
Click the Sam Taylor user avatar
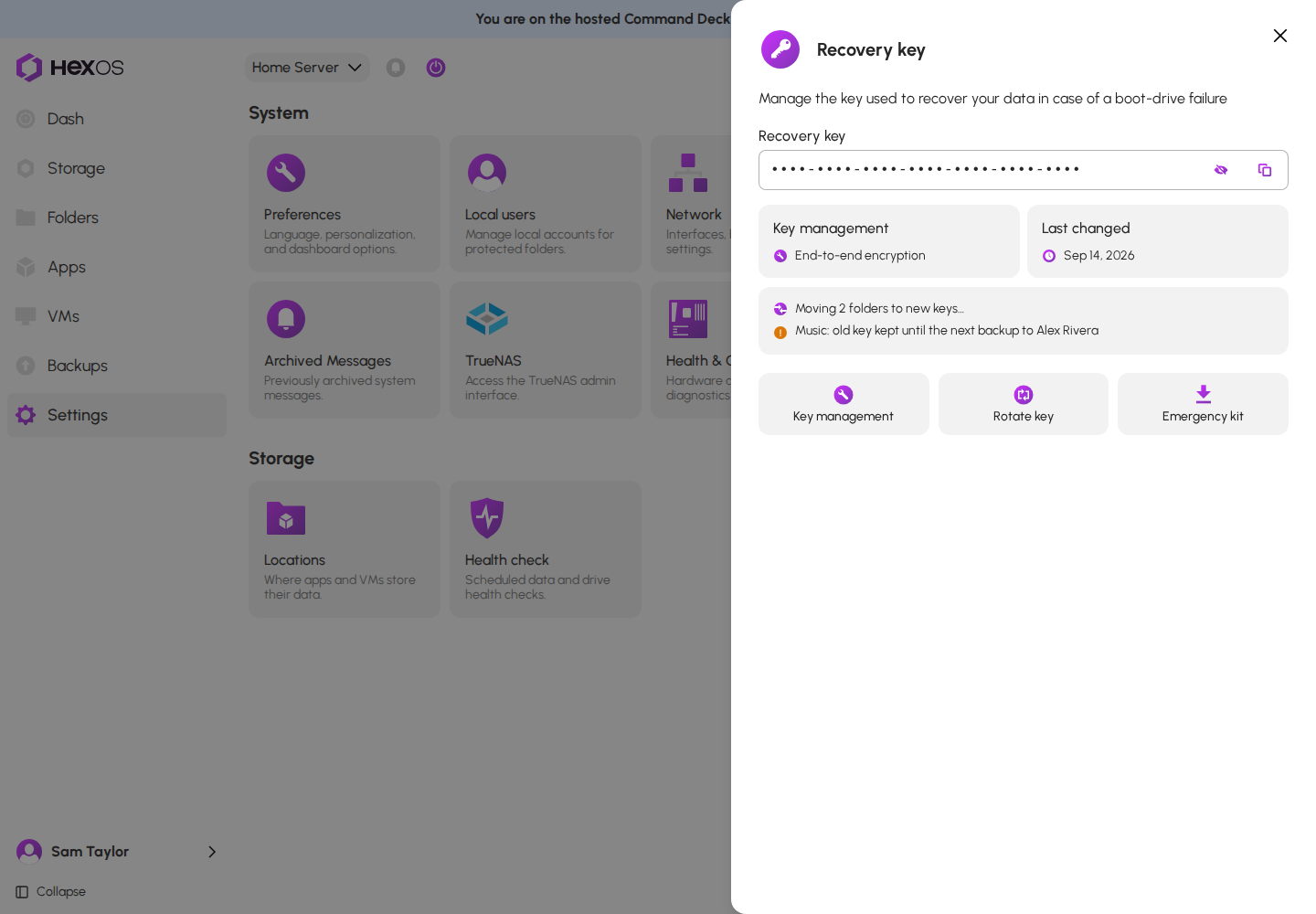[x=29, y=852]
